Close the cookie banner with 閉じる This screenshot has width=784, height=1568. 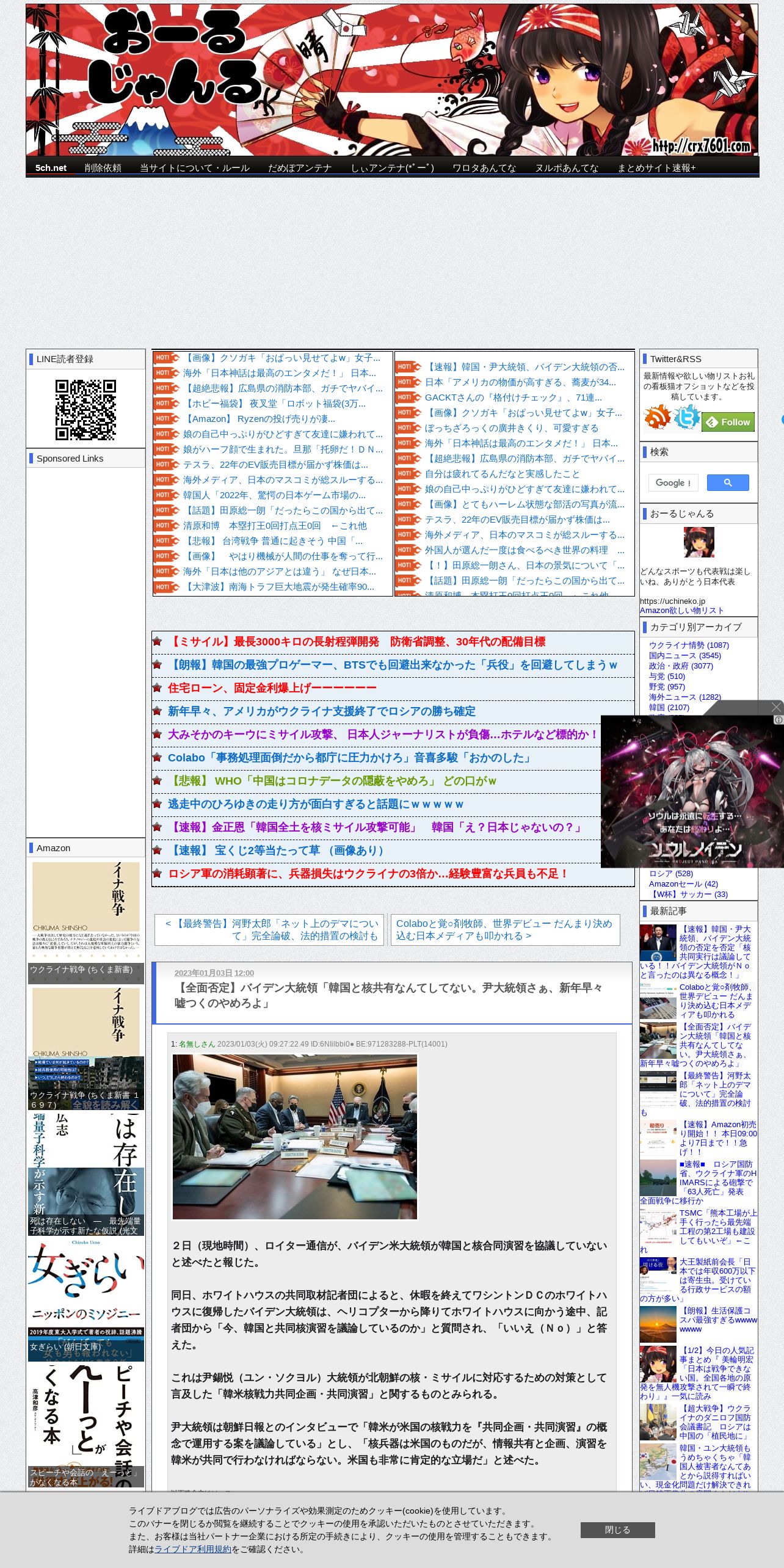pos(617,1530)
